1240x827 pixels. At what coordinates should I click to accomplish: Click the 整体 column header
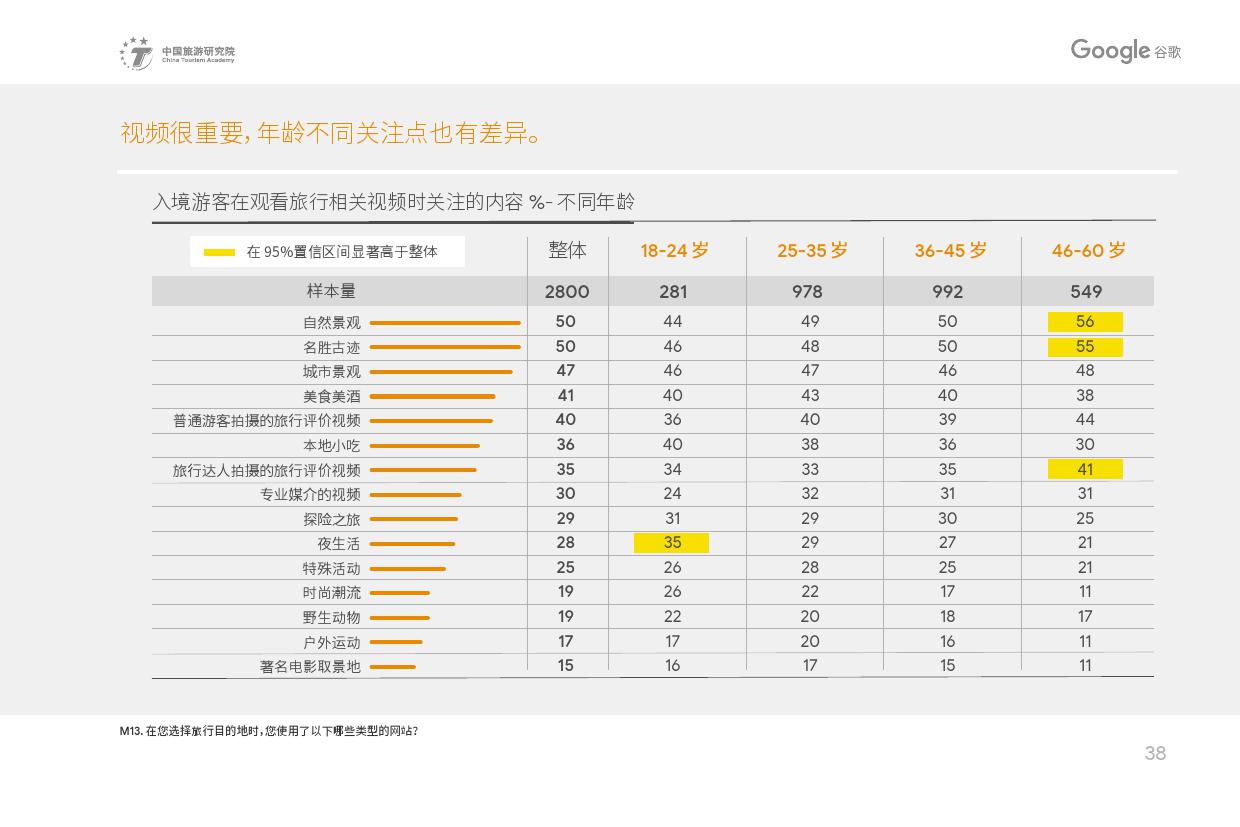coord(567,251)
